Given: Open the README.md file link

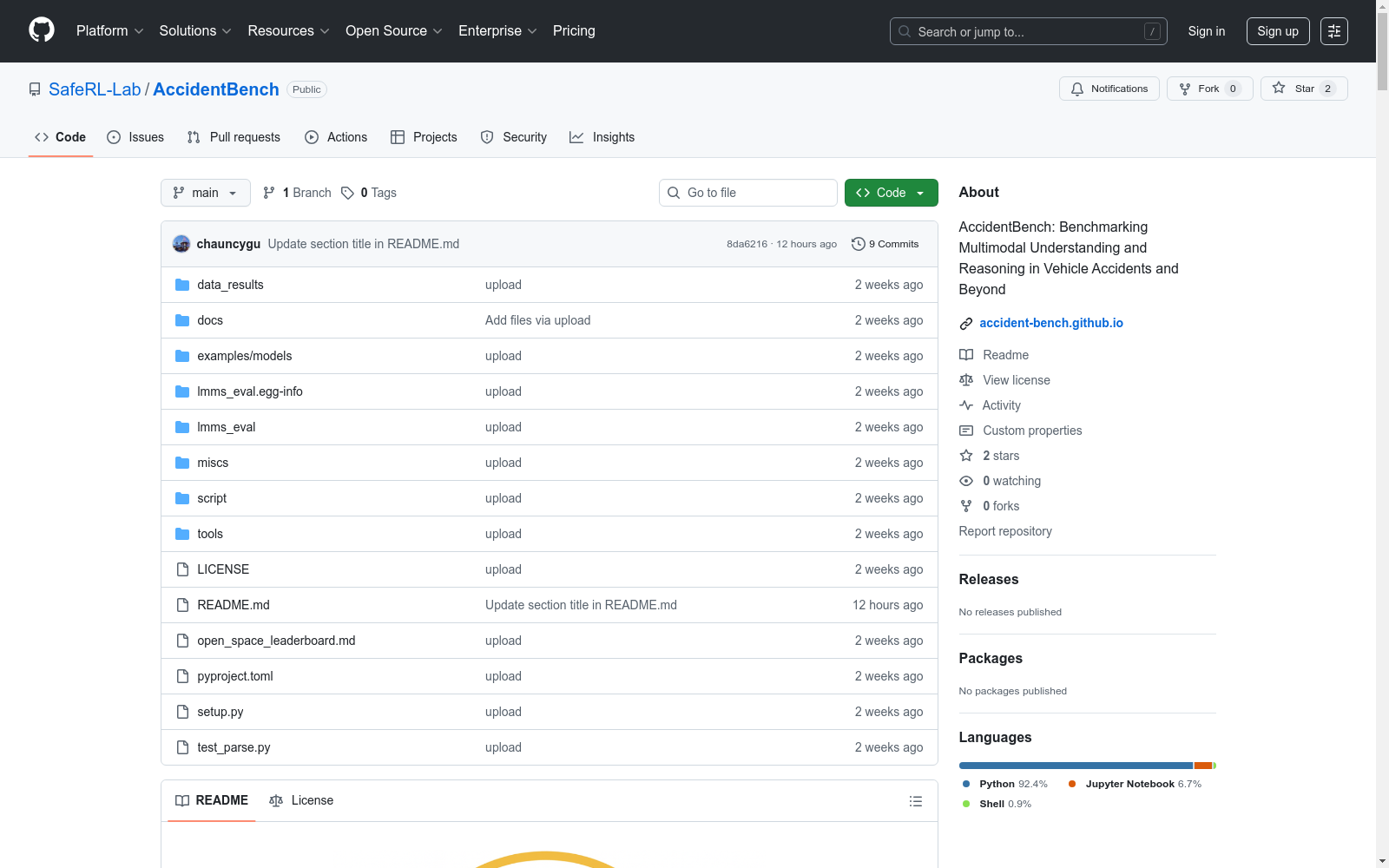Looking at the screenshot, I should (x=234, y=605).
